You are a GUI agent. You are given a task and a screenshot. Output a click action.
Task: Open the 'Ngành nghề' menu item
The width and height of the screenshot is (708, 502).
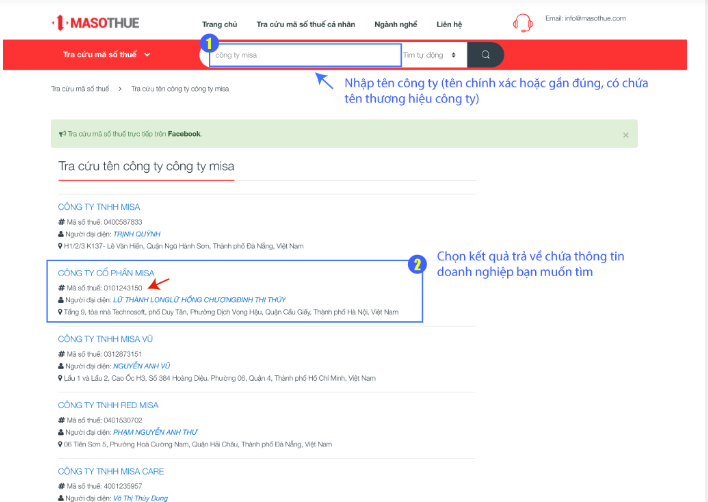(x=394, y=21)
